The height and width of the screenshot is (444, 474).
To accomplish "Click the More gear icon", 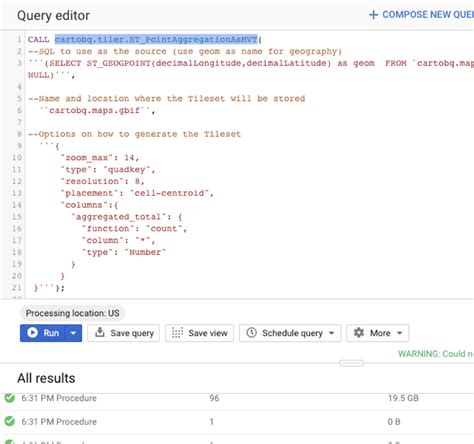I will click(x=359, y=332).
